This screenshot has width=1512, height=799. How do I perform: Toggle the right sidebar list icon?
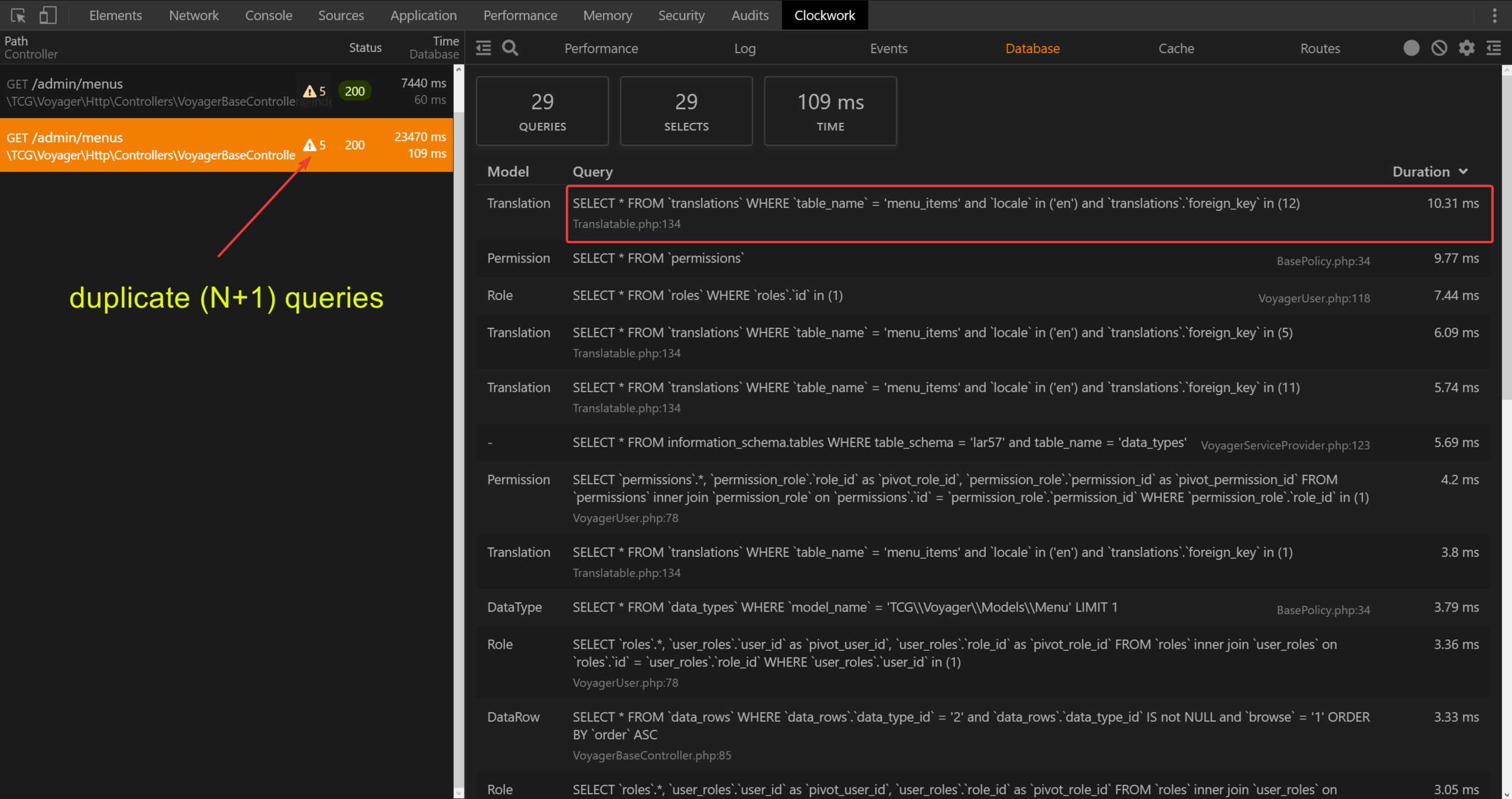coord(1494,48)
